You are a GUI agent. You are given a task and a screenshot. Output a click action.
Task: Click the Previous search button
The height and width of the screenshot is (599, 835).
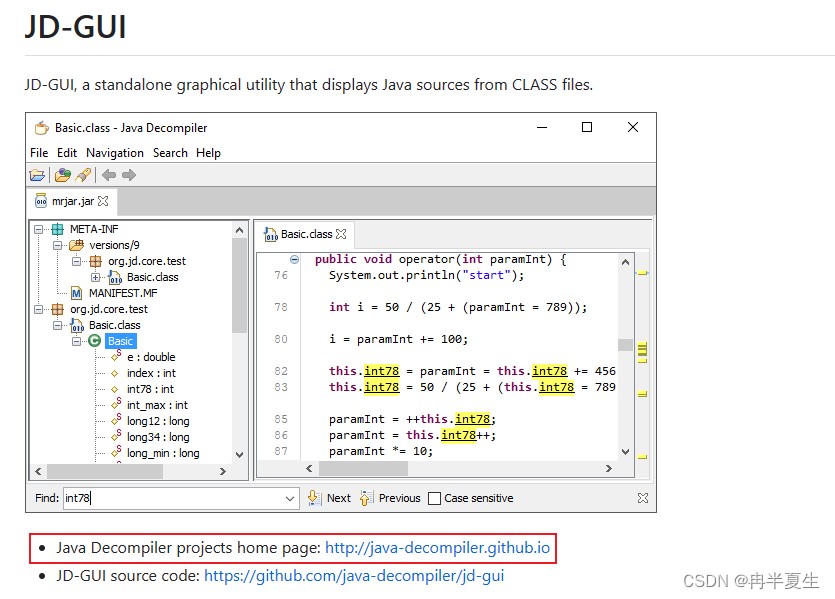click(x=390, y=498)
